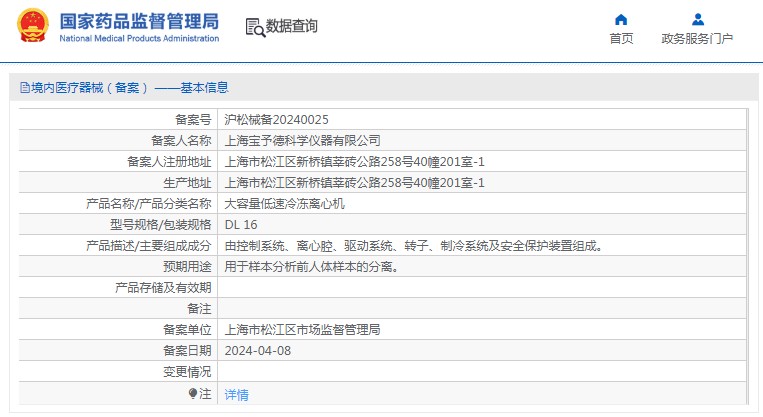Screen dimensions: 763x417
Task: Click the 预期用途 row label
Action: pos(187,267)
